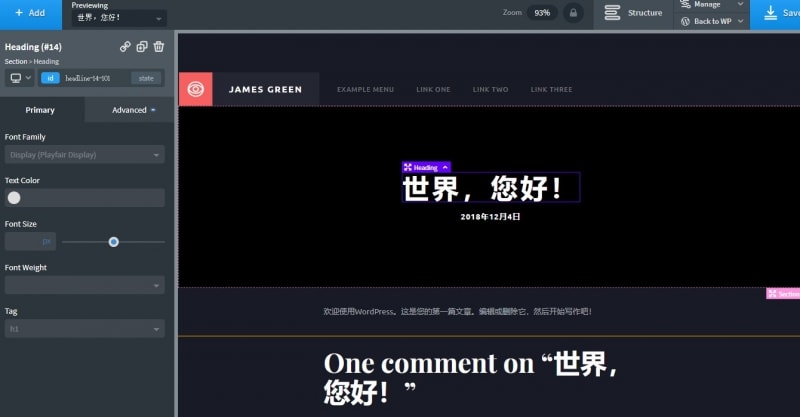Duplicate the Heading element
This screenshot has height=417, width=800.
(x=142, y=47)
